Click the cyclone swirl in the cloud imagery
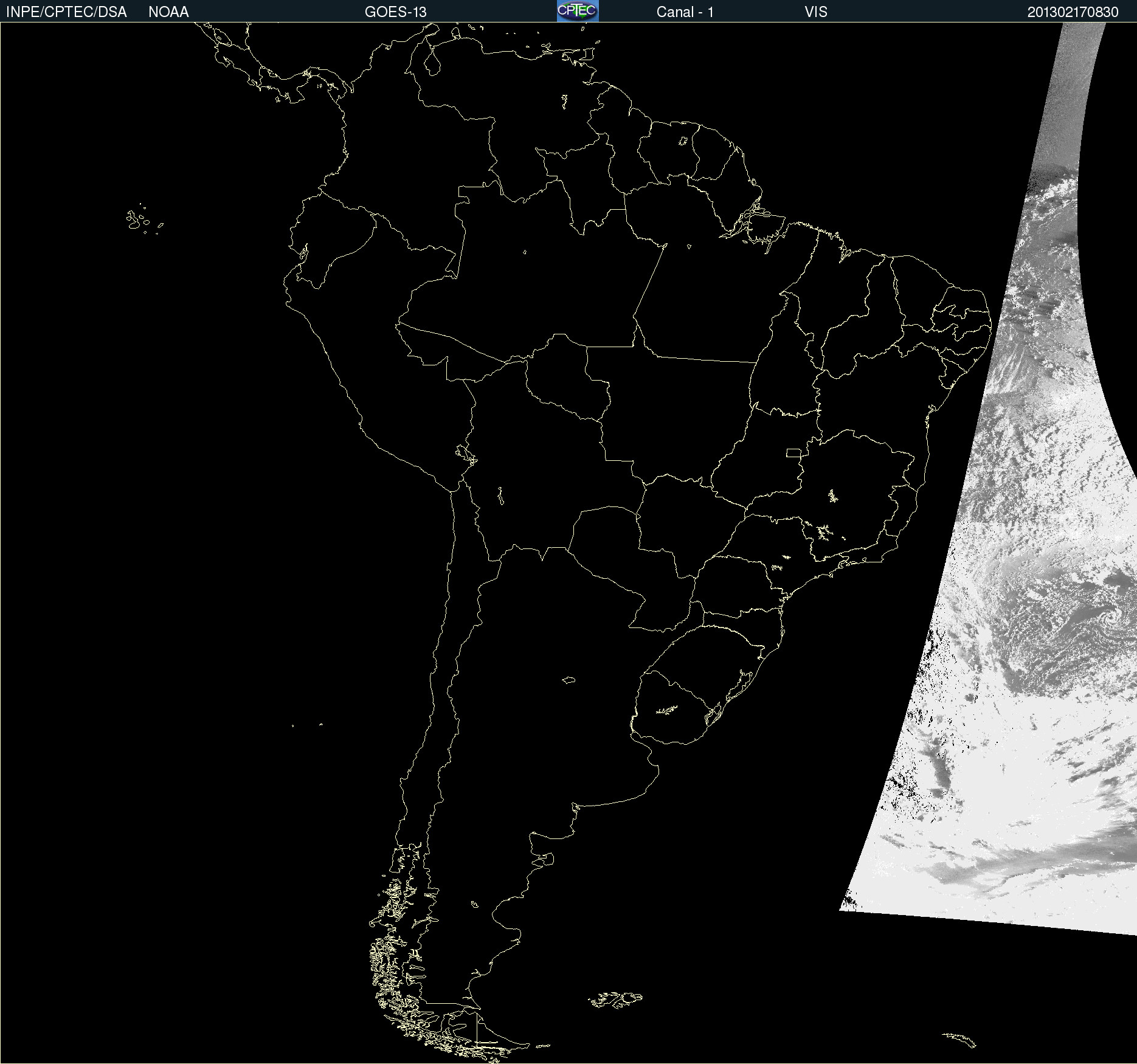This screenshot has height=1064, width=1137. pos(1112,618)
